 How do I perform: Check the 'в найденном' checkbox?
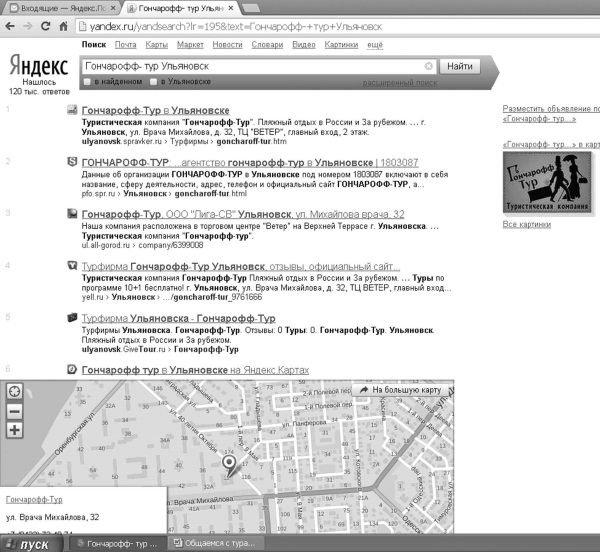click(87, 81)
